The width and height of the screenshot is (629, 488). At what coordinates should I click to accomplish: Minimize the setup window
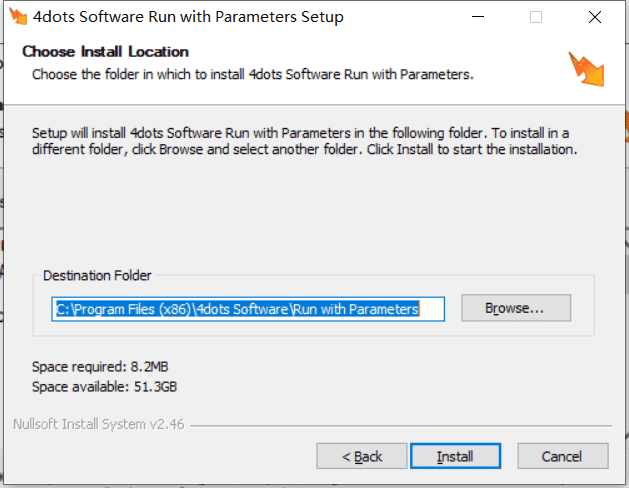click(x=478, y=17)
